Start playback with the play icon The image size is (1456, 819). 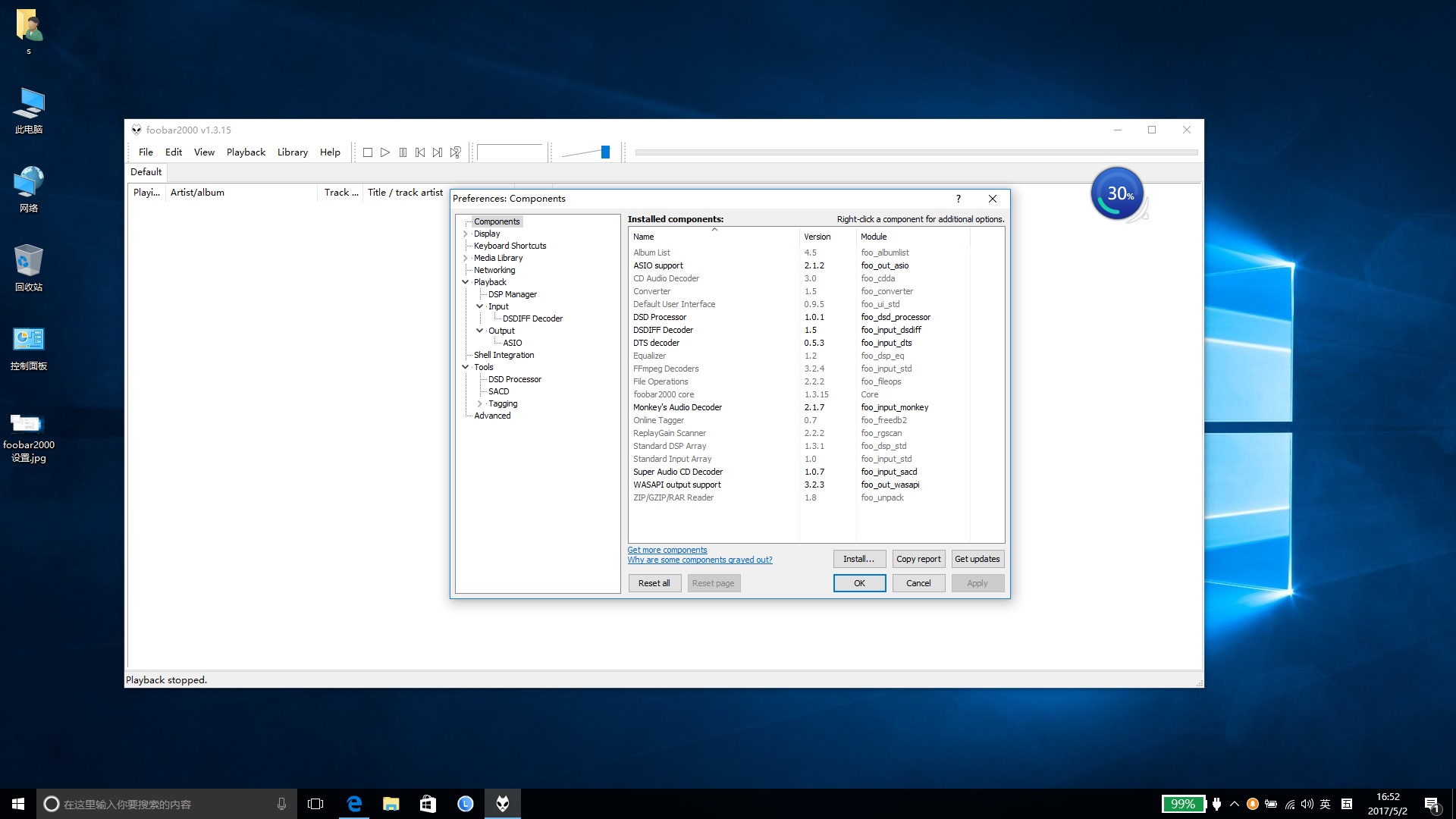385,152
